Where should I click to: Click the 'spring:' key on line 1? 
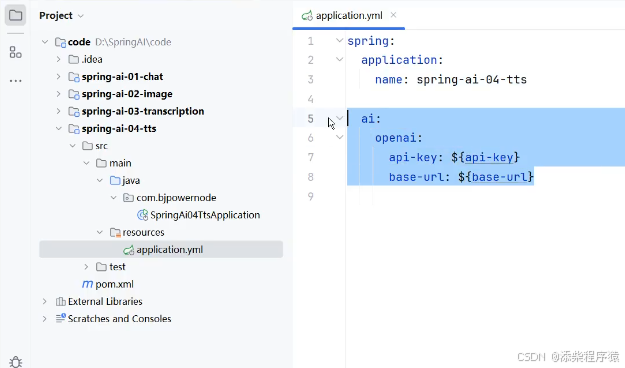[371, 41]
